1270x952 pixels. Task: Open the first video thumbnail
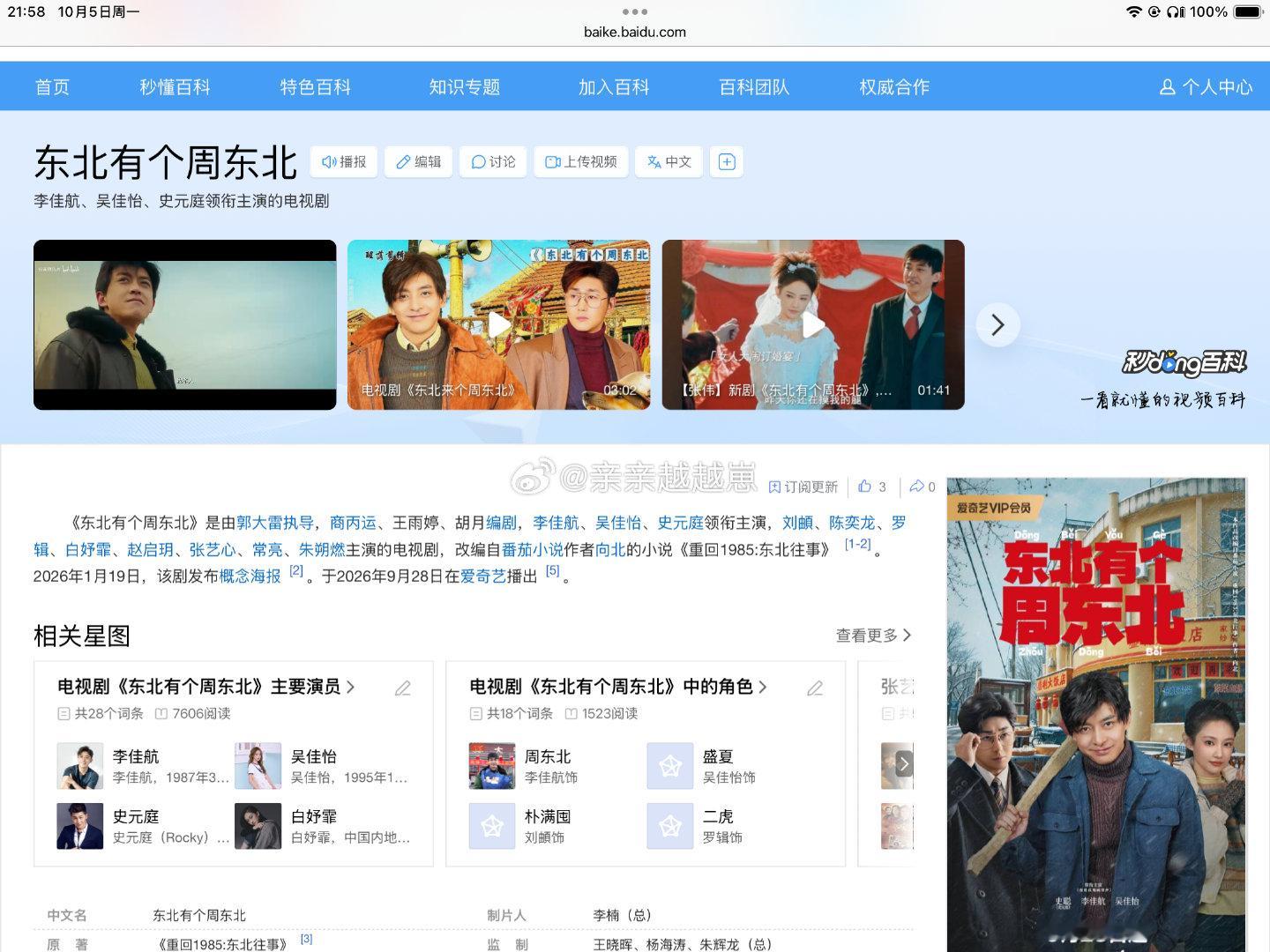click(x=185, y=324)
